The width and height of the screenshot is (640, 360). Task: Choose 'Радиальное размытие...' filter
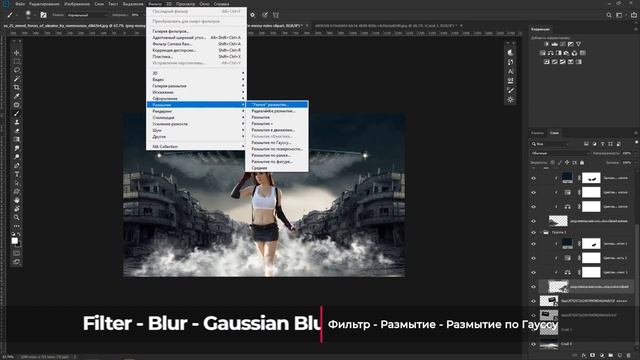coord(277,111)
